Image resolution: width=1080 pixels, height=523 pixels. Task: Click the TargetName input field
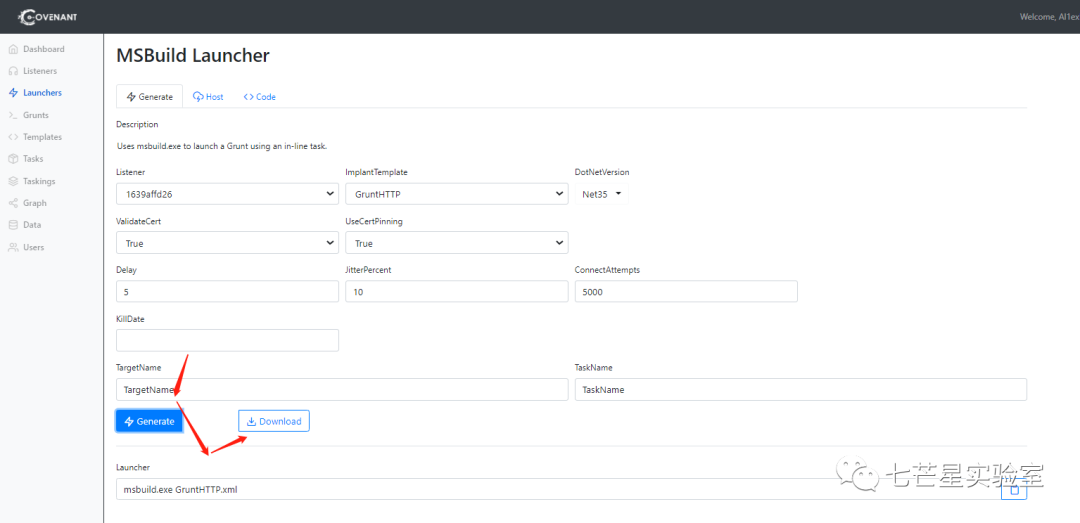coord(342,389)
